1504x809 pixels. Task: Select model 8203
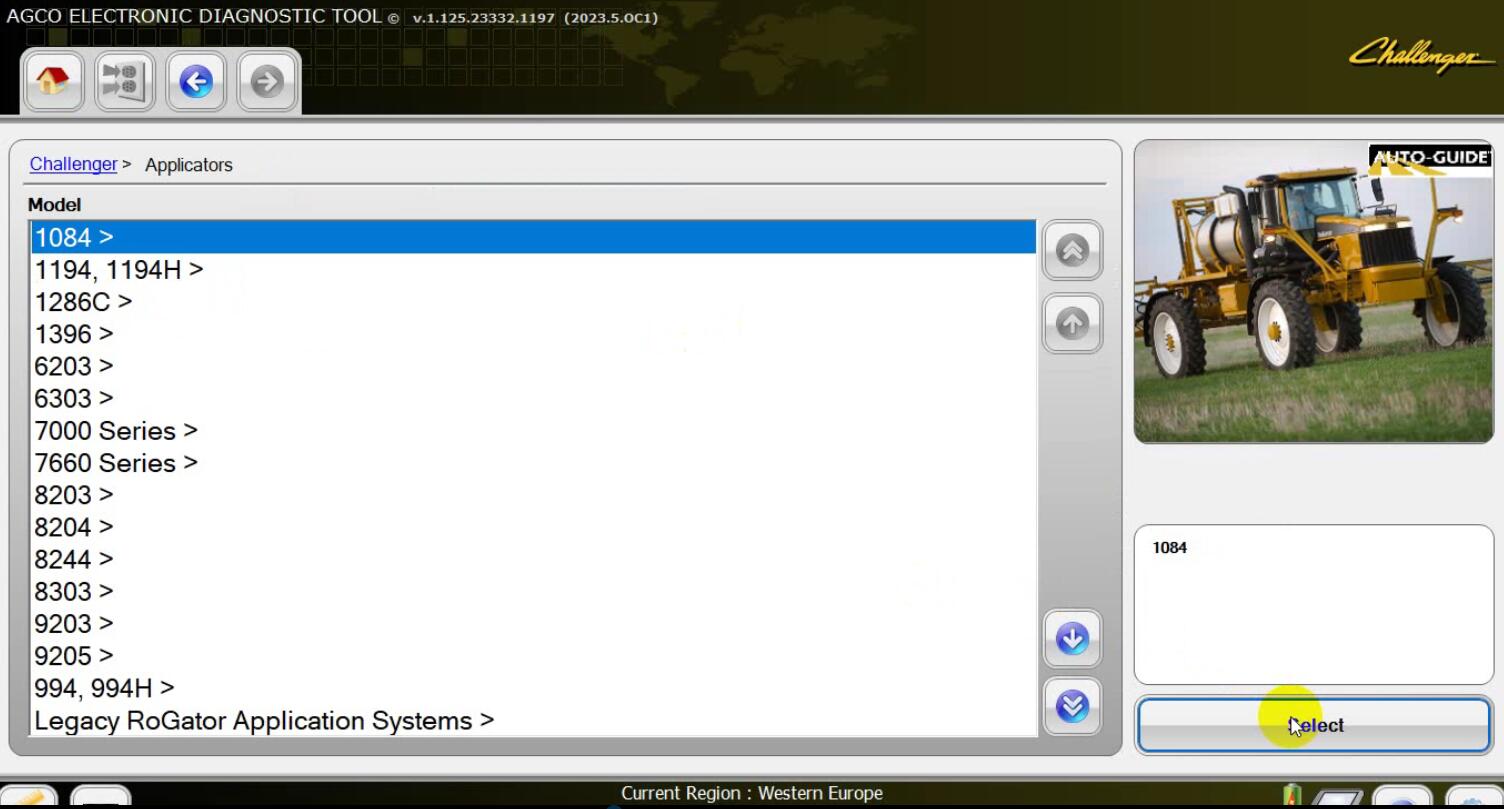click(x=533, y=495)
